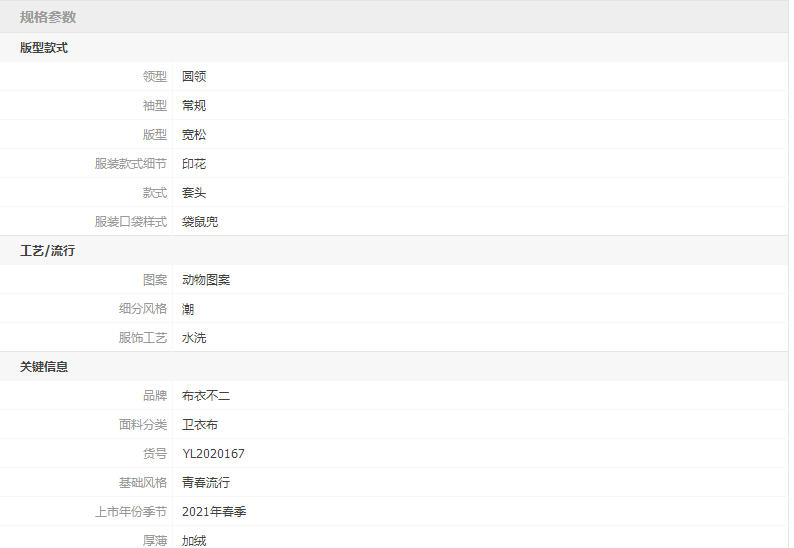The width and height of the screenshot is (794, 548).
Task: Open the 布衣不二 brand name
Action: [206, 395]
